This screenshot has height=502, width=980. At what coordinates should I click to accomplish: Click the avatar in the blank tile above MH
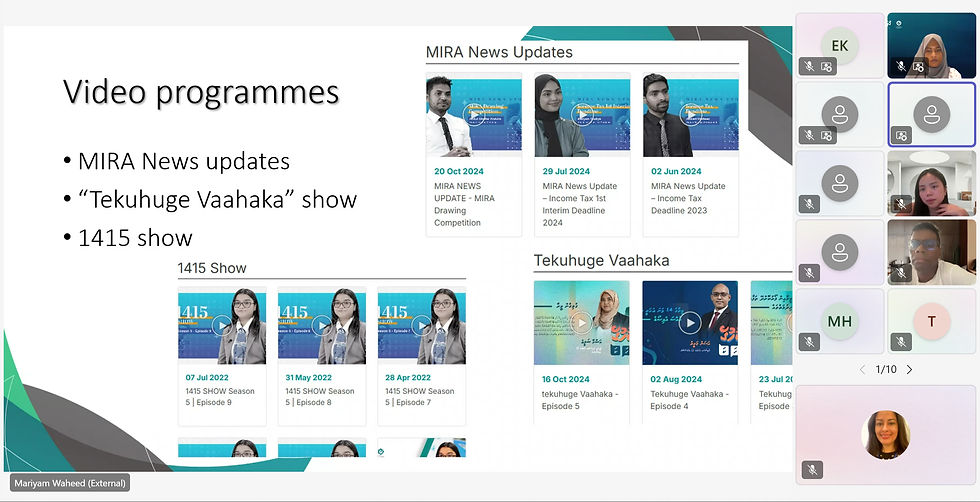click(x=839, y=253)
